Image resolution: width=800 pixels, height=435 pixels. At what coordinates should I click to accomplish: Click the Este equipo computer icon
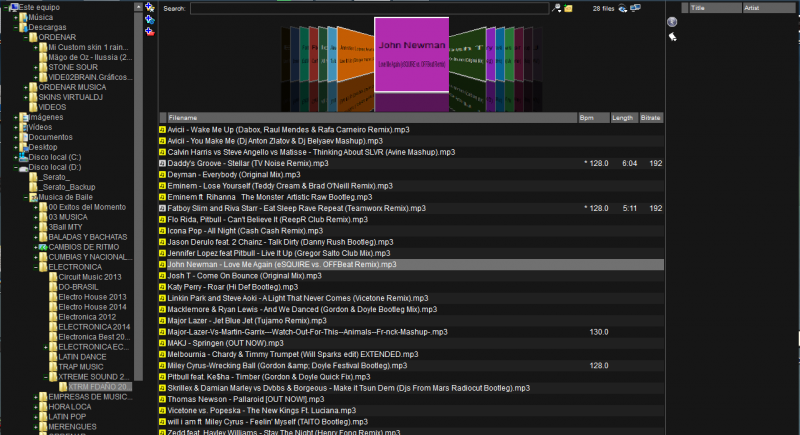point(14,7)
